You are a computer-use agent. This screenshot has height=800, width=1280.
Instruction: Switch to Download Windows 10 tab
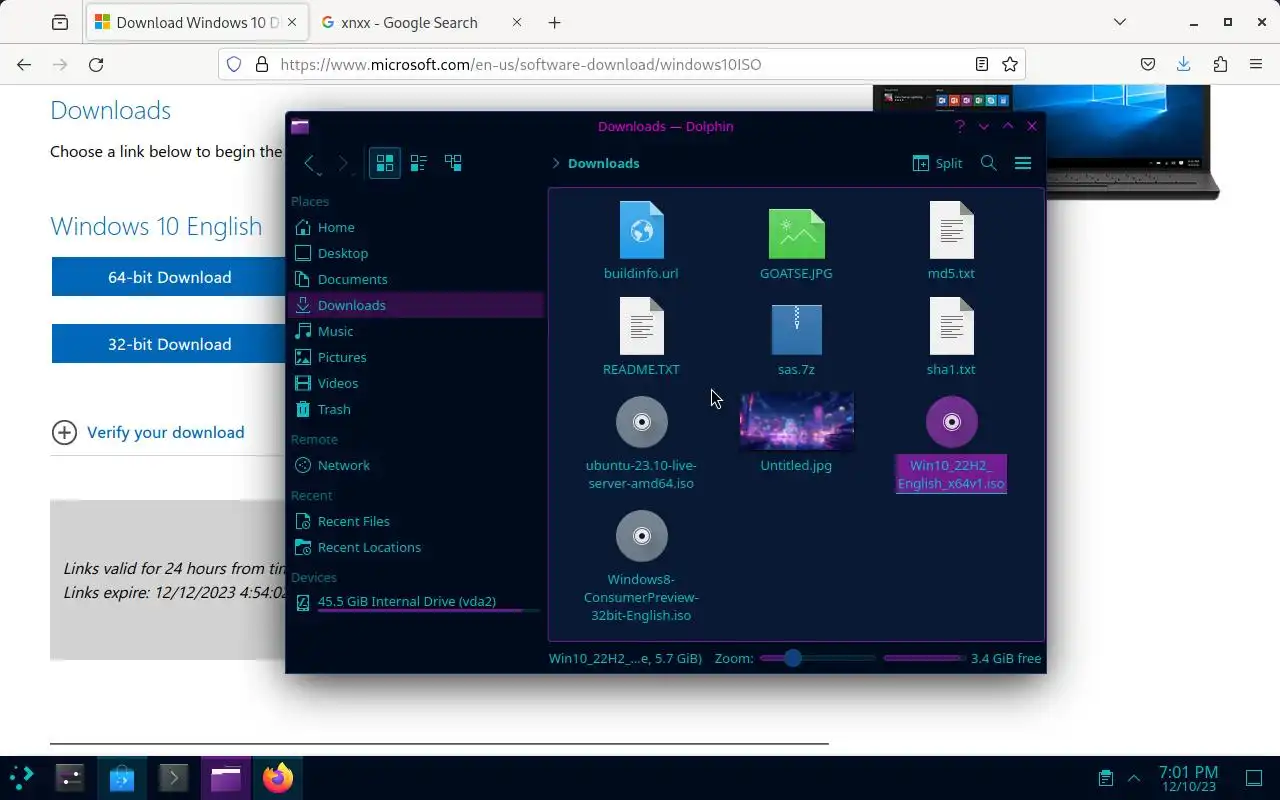(x=197, y=22)
